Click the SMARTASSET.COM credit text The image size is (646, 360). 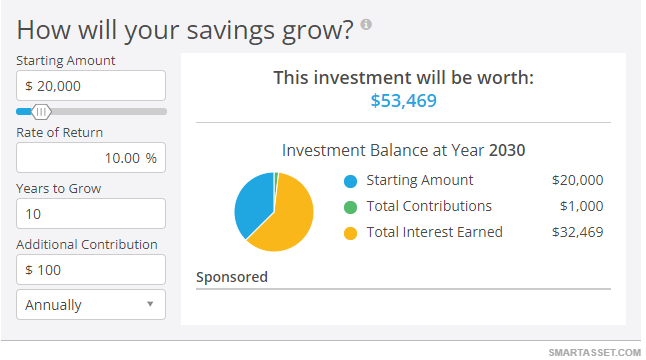click(x=595, y=353)
